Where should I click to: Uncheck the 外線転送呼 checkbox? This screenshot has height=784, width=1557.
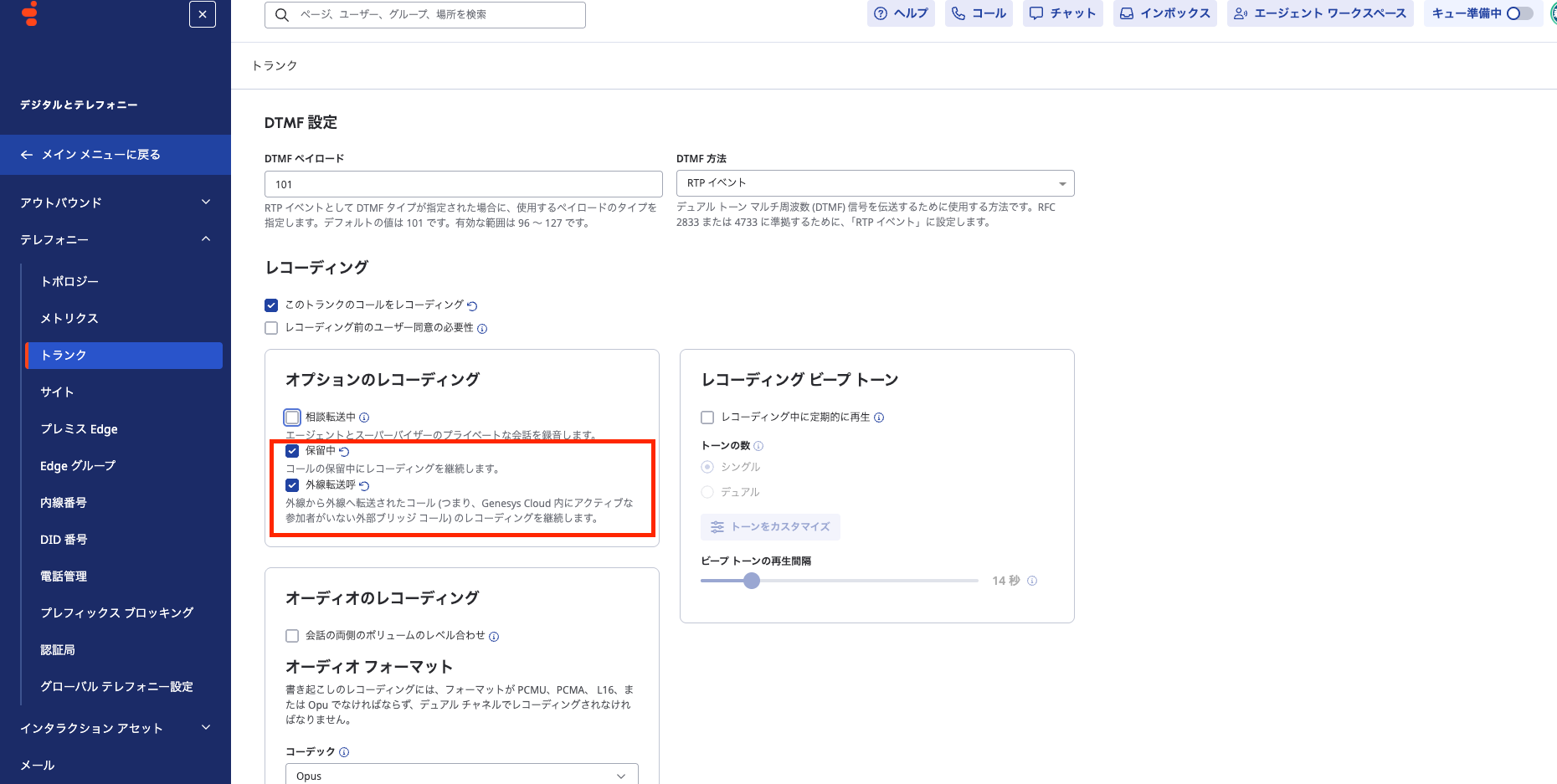pos(292,485)
